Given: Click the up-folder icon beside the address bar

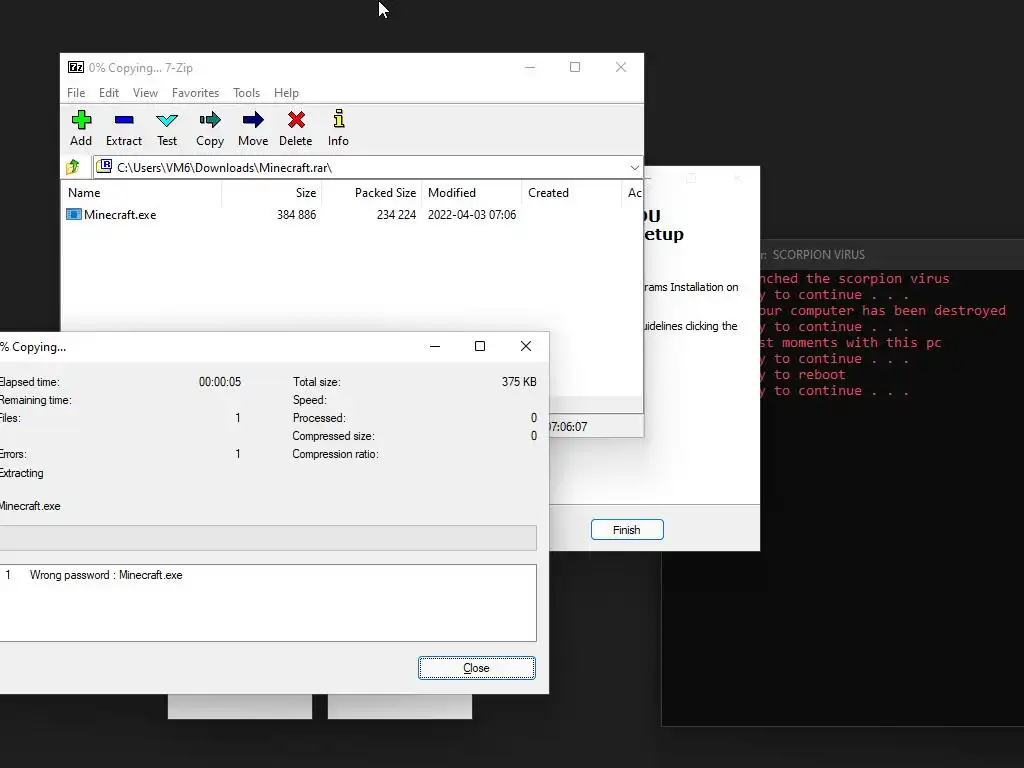Looking at the screenshot, I should point(73,167).
